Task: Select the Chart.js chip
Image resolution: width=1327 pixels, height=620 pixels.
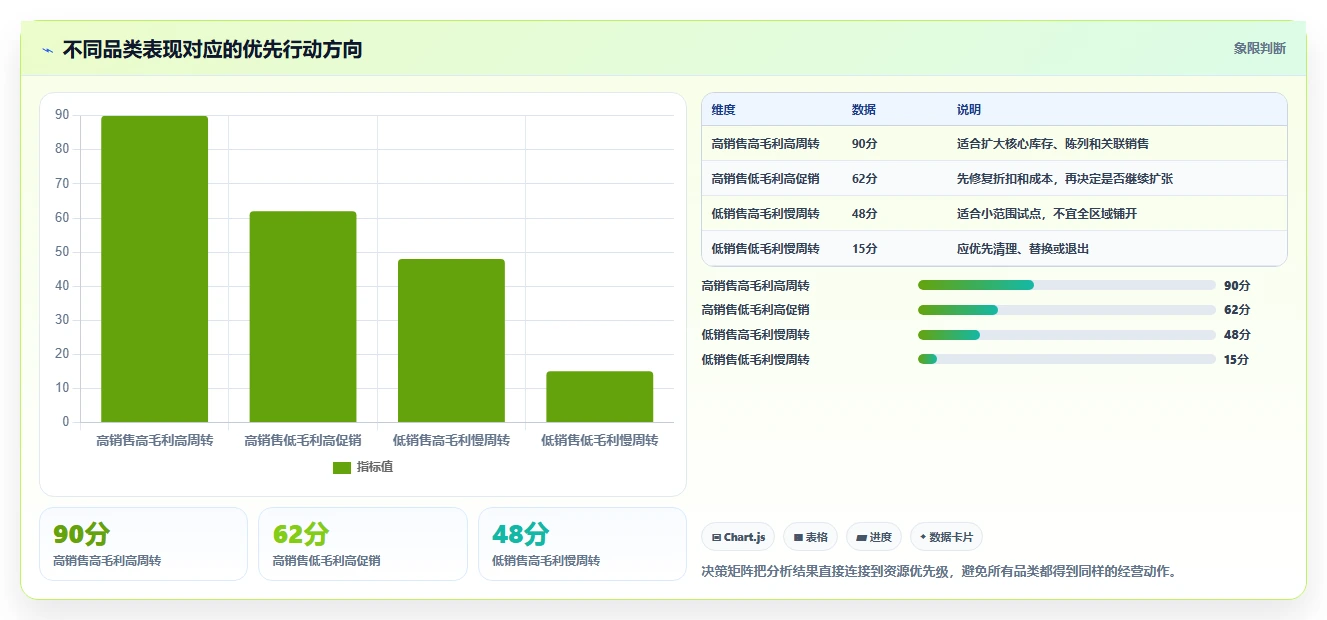Action: tap(738, 537)
